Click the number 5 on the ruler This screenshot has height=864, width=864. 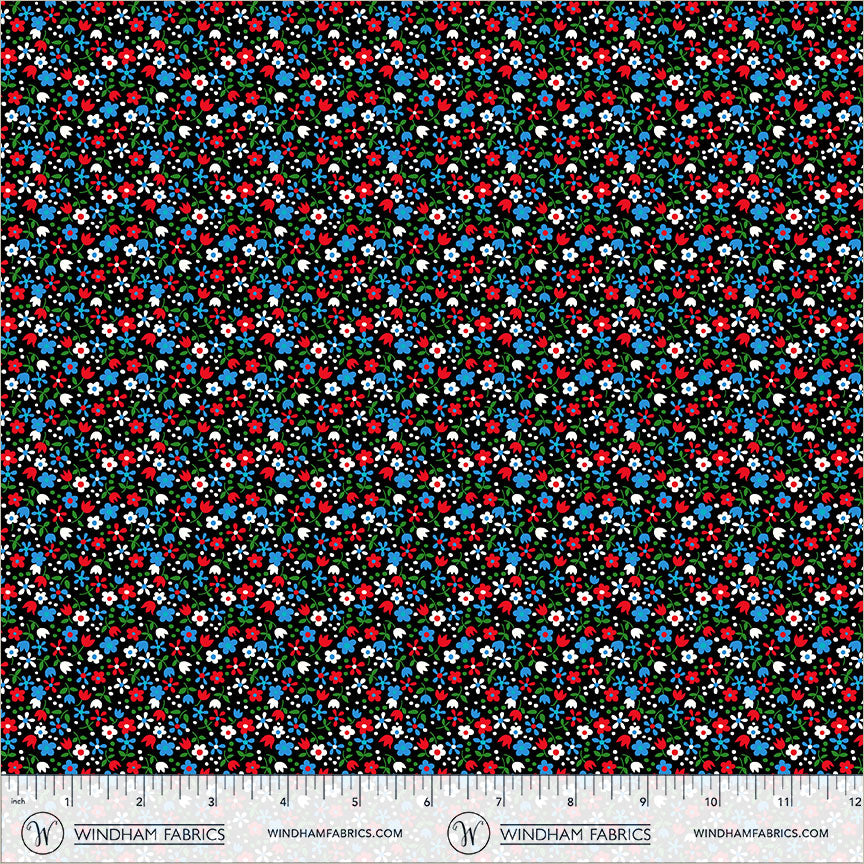(356, 802)
